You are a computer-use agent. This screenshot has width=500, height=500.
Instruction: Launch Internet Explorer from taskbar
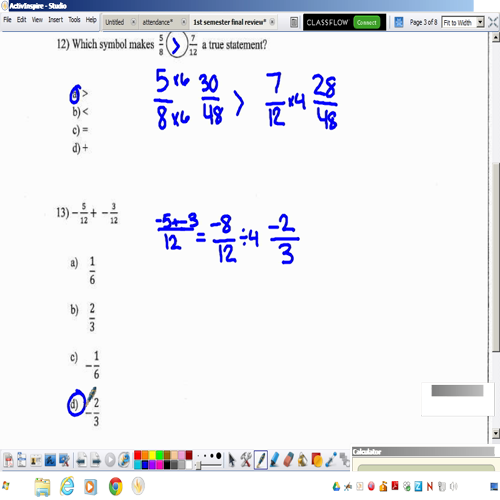[x=67, y=486]
